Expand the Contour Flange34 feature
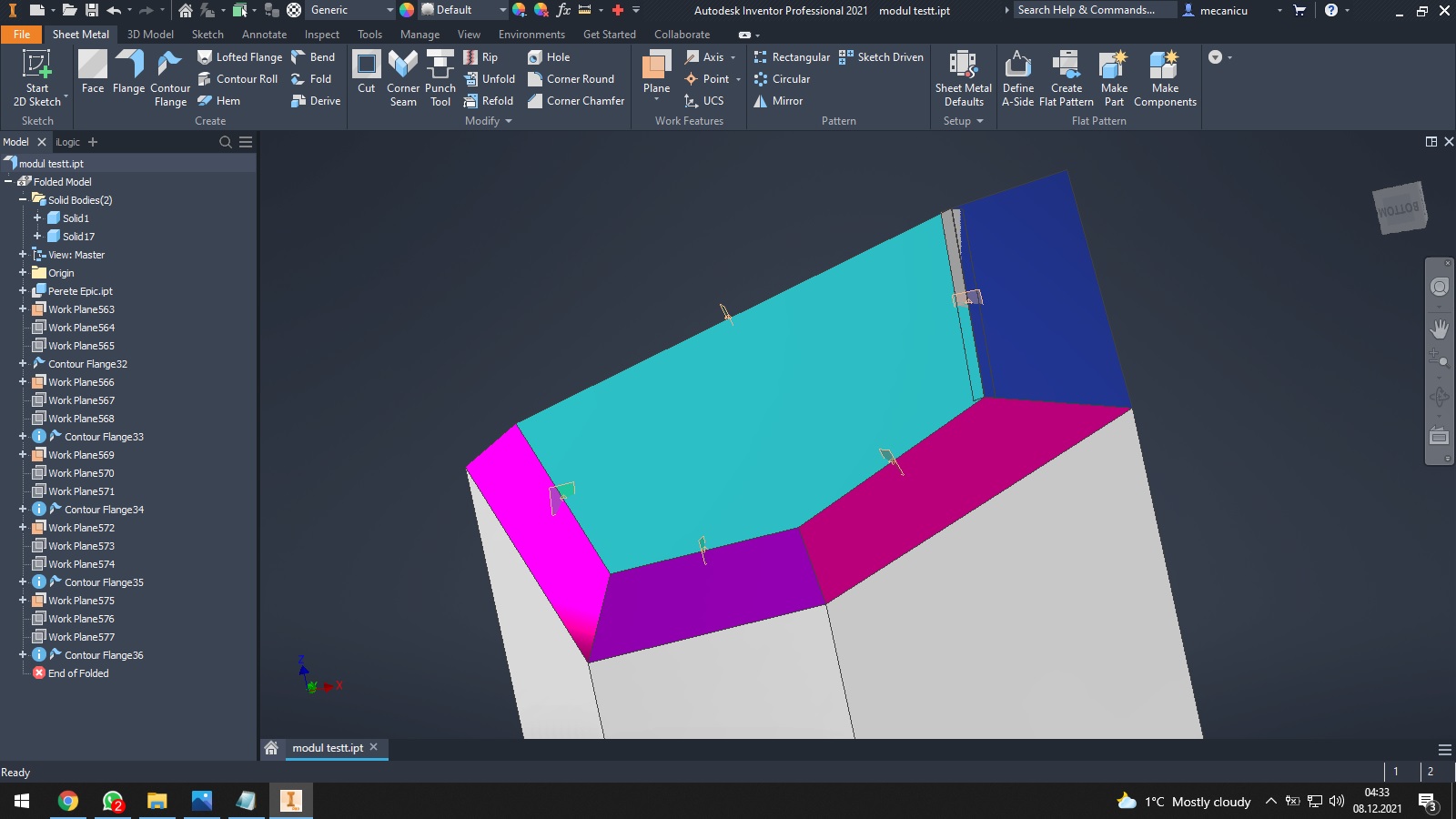 click(x=22, y=509)
